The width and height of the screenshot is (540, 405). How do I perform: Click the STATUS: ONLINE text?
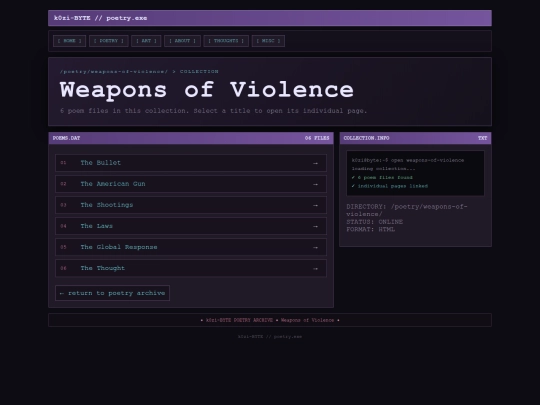[x=374, y=222]
